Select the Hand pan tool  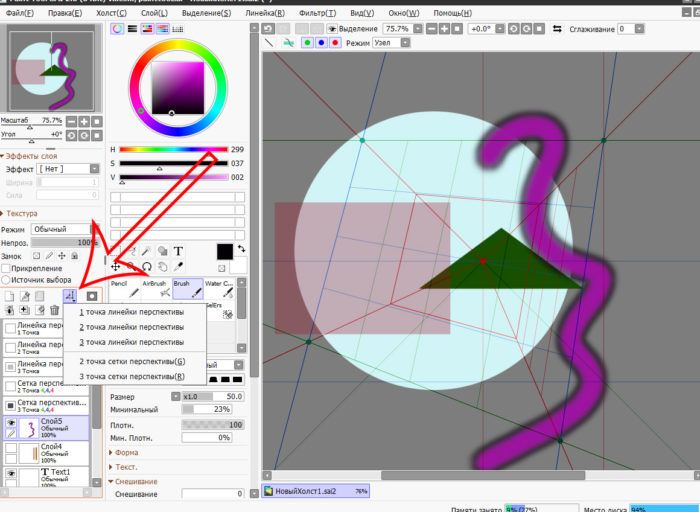click(162, 267)
